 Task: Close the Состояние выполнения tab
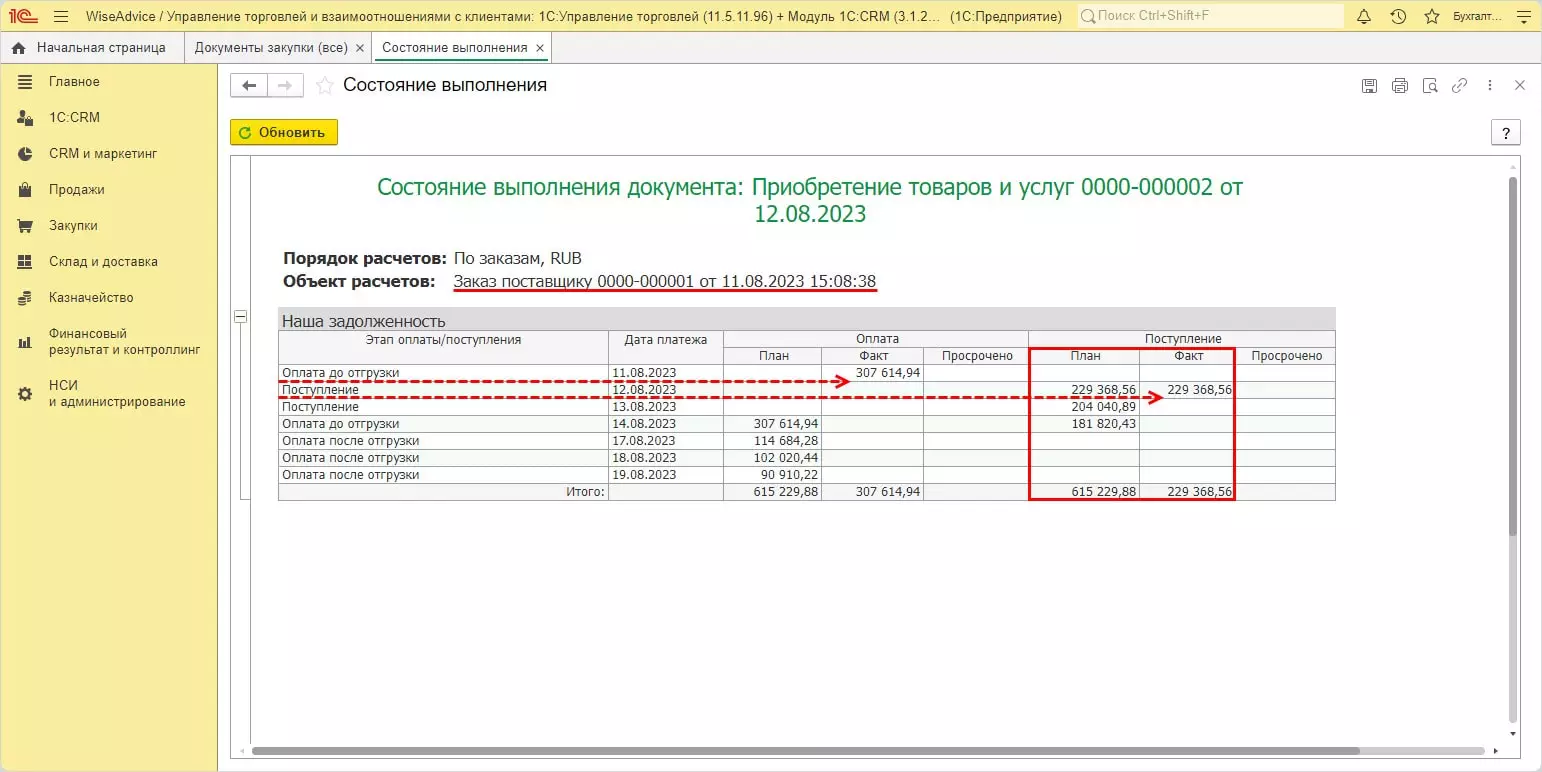click(x=540, y=48)
